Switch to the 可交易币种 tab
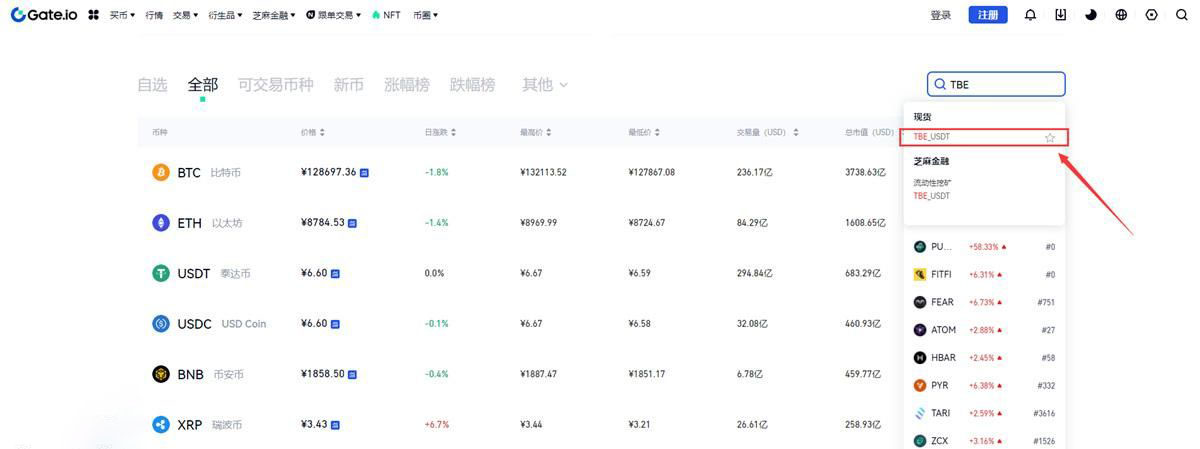 [276, 85]
